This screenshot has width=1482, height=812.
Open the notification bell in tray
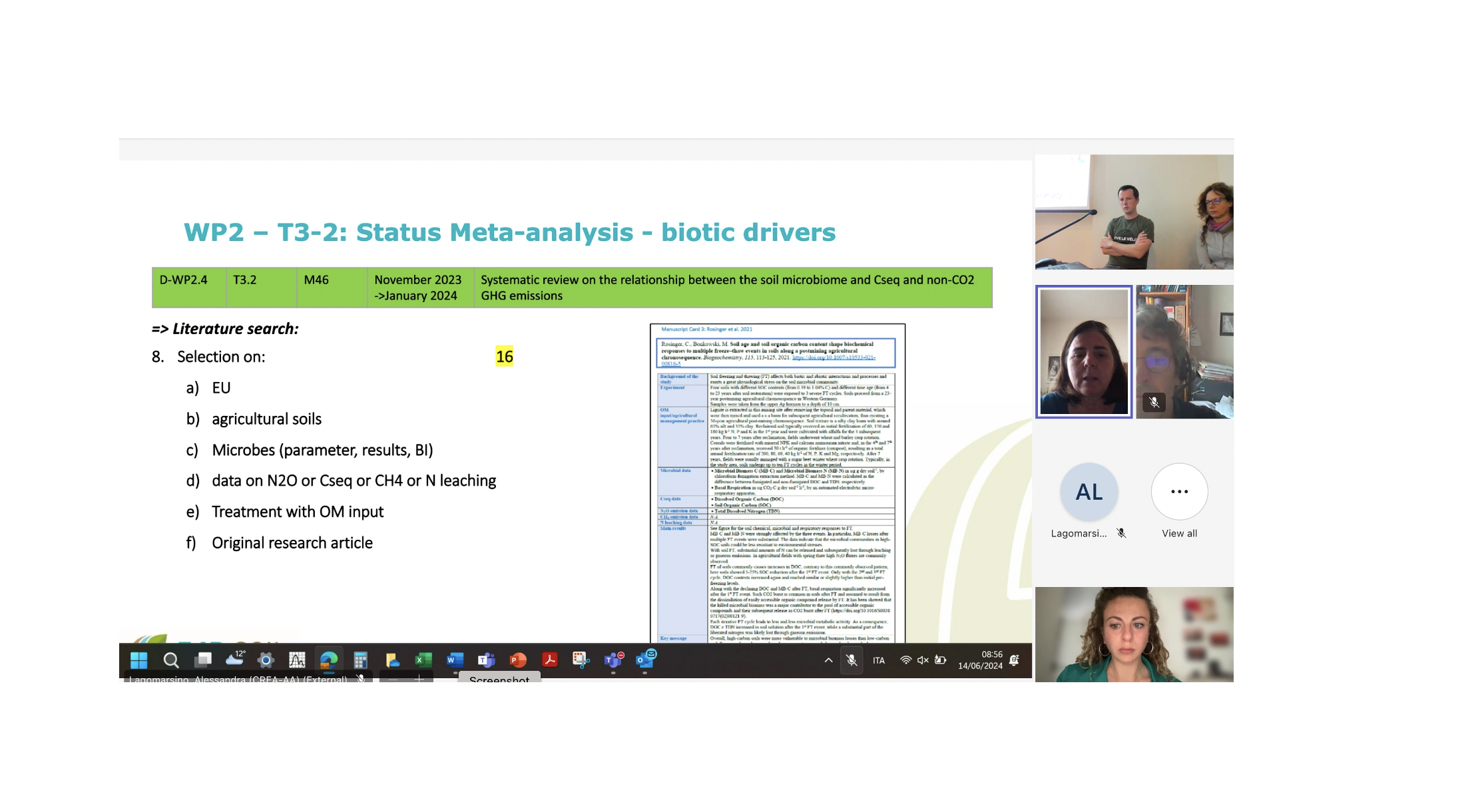tap(1014, 660)
